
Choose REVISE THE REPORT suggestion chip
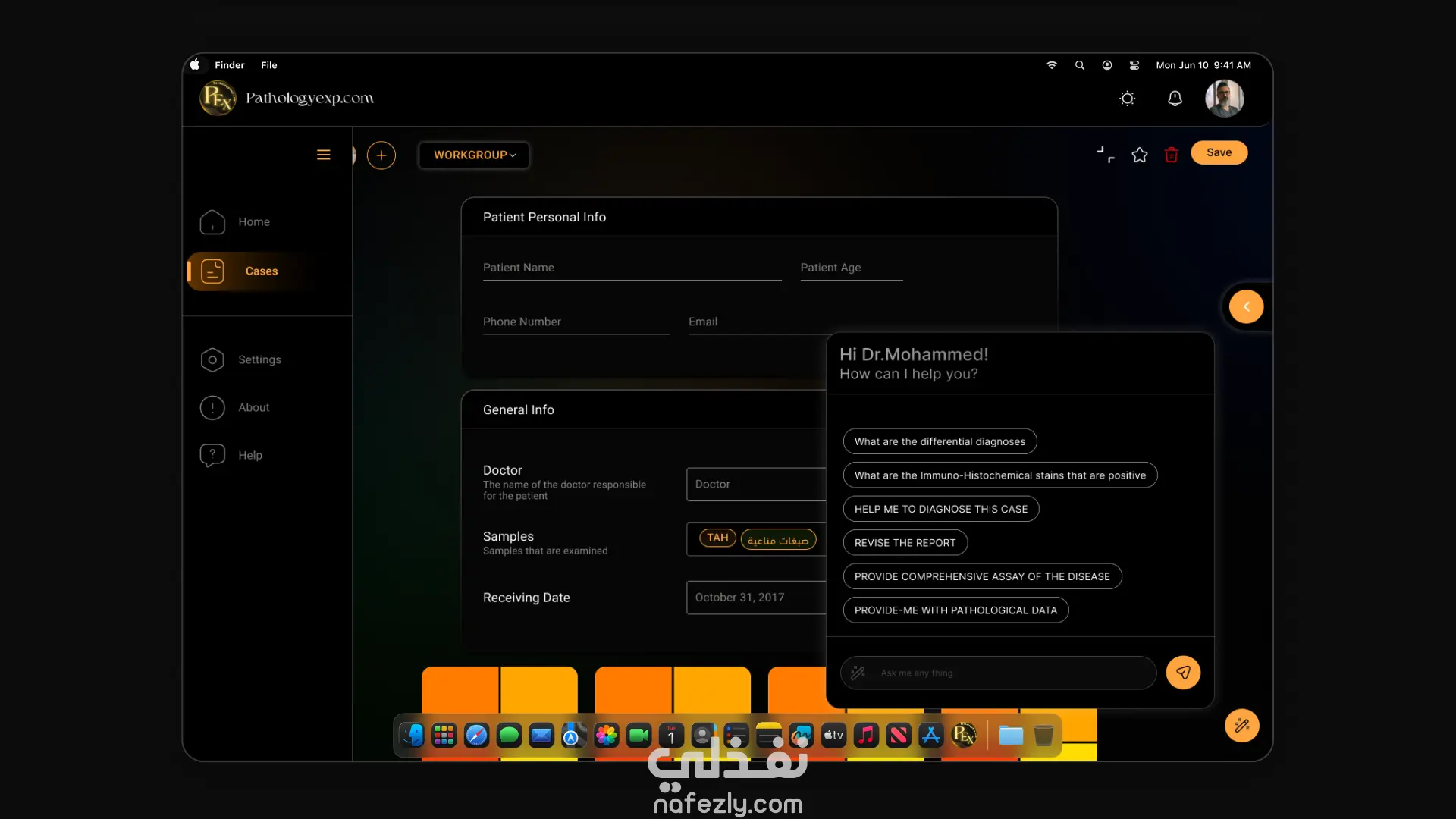click(905, 543)
